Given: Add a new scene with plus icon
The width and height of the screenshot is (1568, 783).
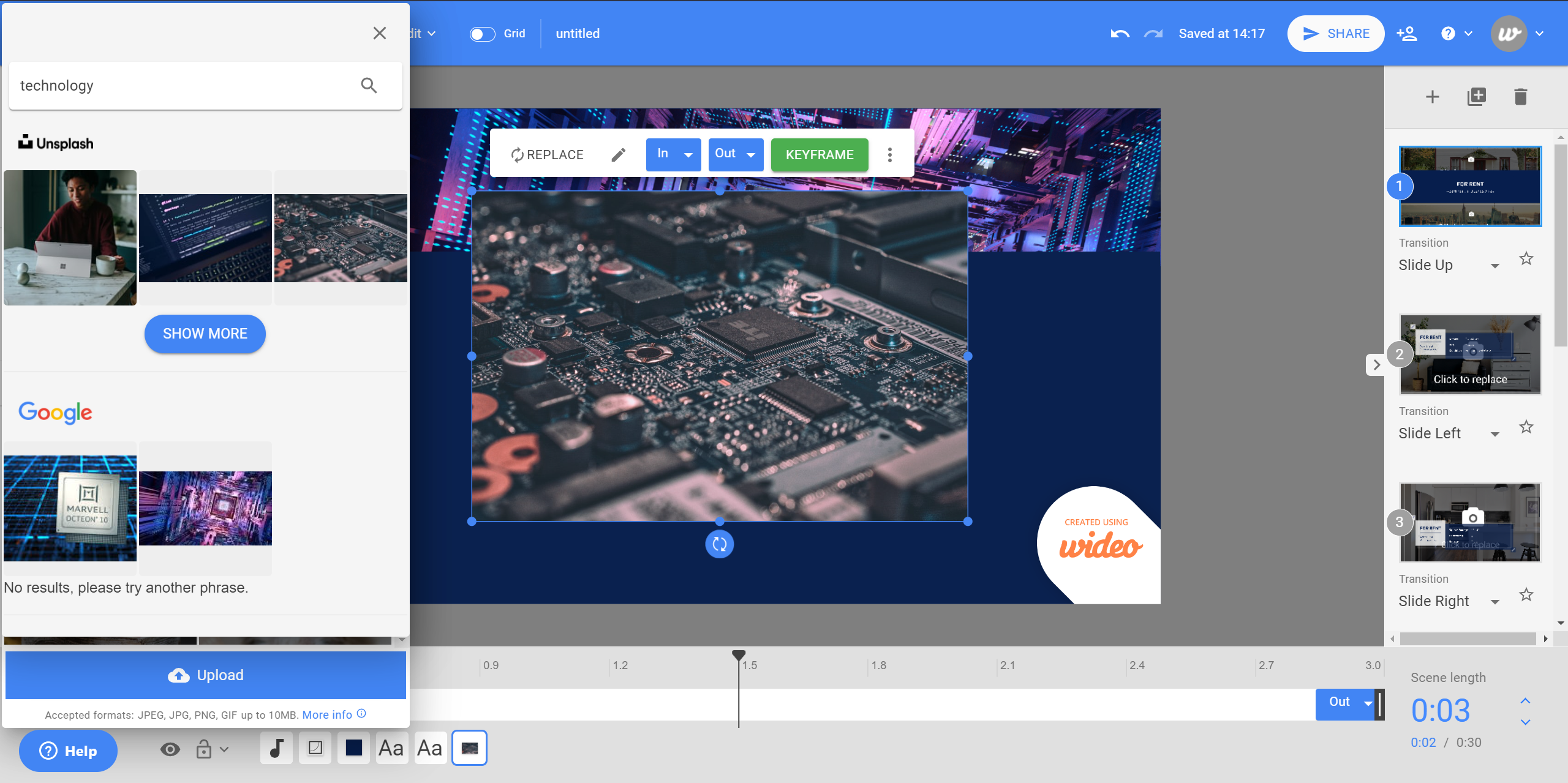Looking at the screenshot, I should coord(1433,97).
